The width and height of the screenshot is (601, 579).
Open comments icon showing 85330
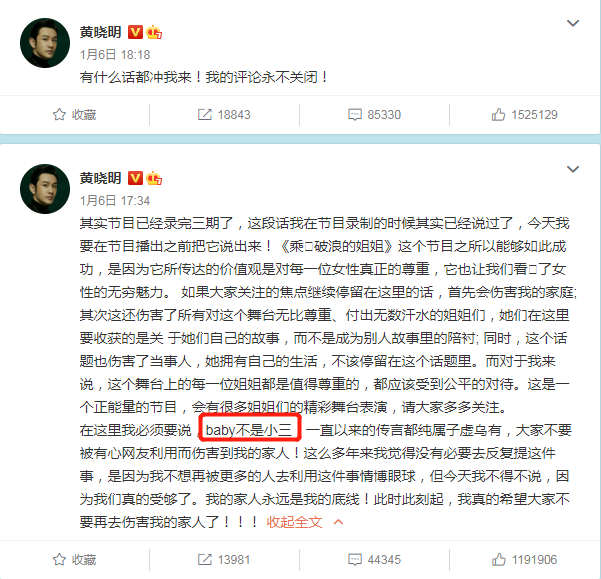[355, 115]
